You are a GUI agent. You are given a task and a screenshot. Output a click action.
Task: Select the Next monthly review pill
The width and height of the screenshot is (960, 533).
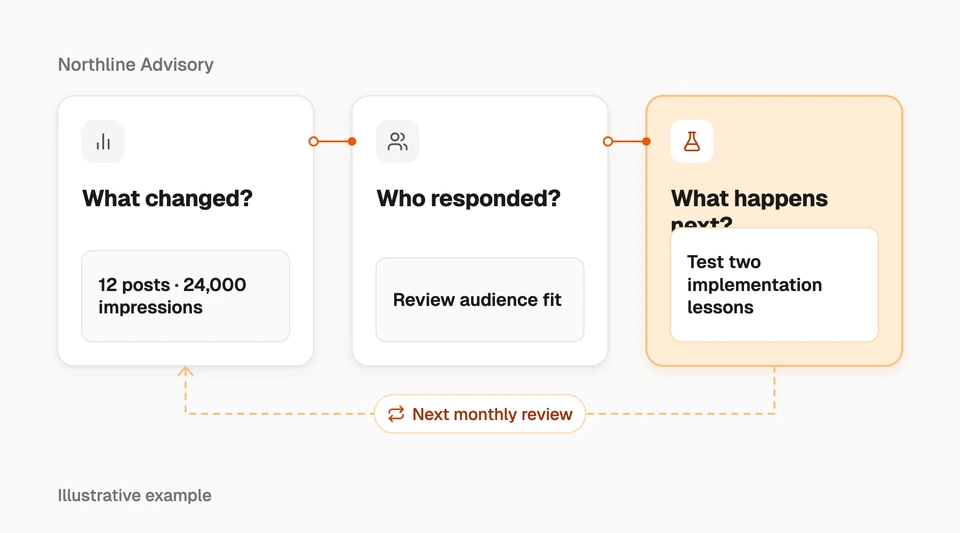pos(480,414)
